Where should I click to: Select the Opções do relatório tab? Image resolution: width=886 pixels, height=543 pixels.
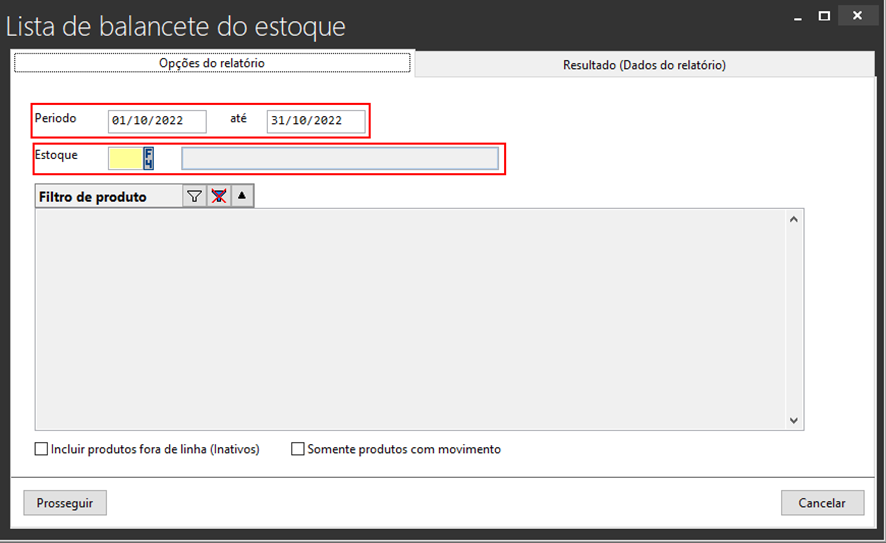click(x=212, y=63)
